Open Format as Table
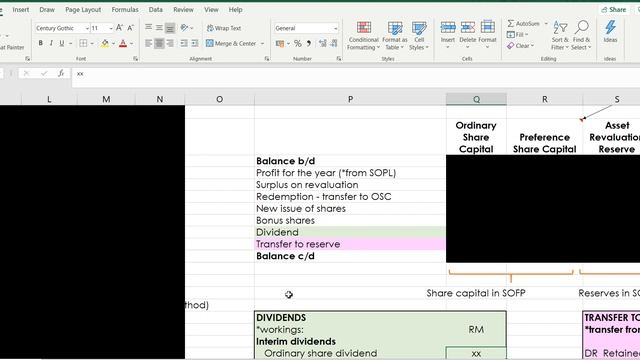 pyautogui.click(x=395, y=36)
